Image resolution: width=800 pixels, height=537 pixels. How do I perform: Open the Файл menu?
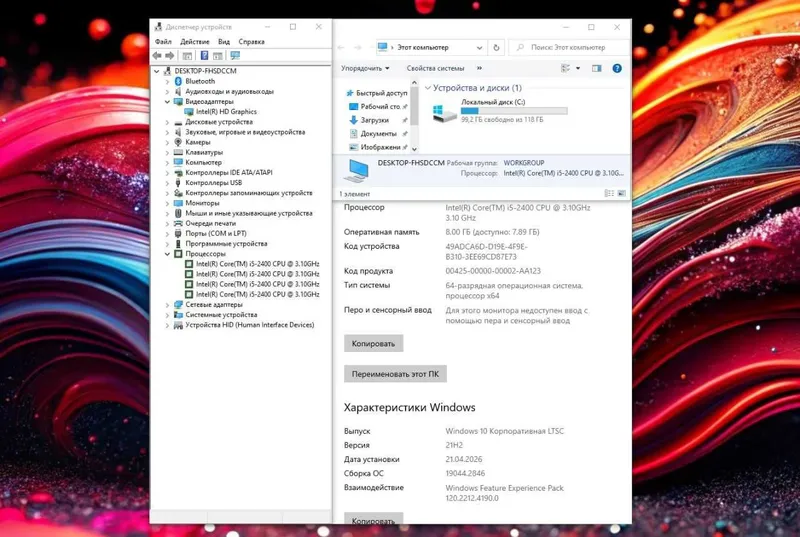click(163, 42)
